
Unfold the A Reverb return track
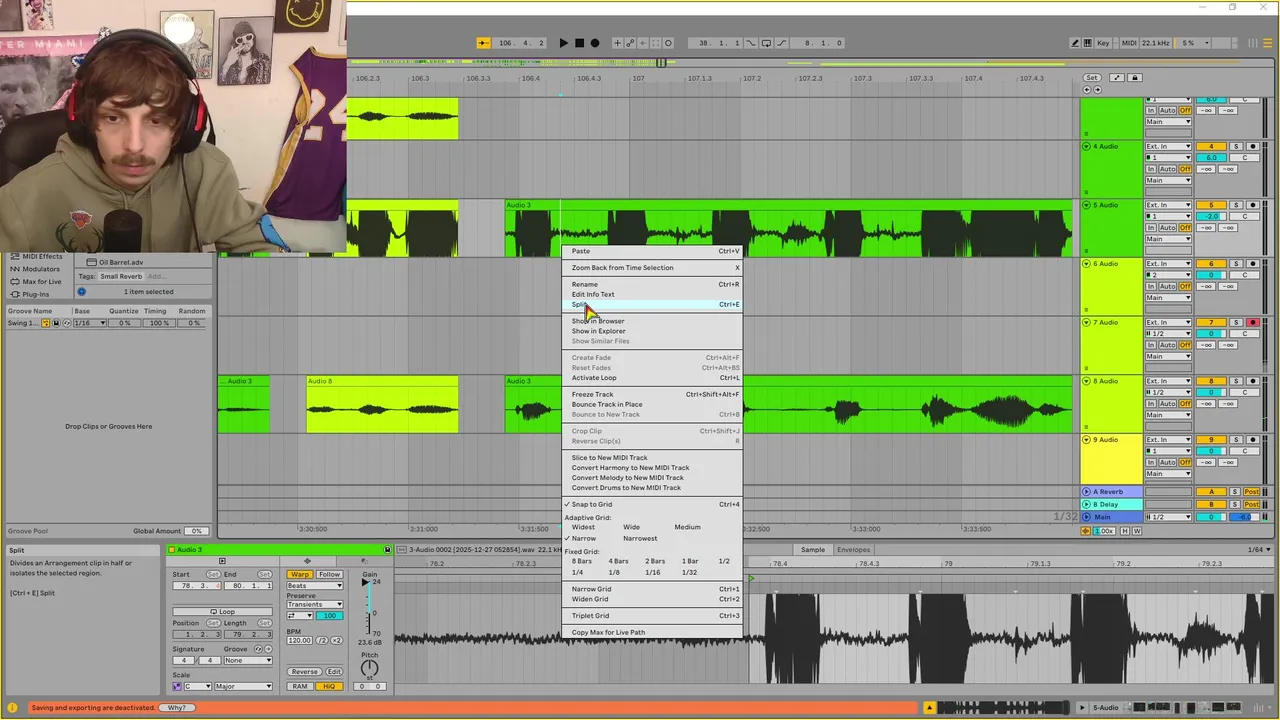[1087, 492]
